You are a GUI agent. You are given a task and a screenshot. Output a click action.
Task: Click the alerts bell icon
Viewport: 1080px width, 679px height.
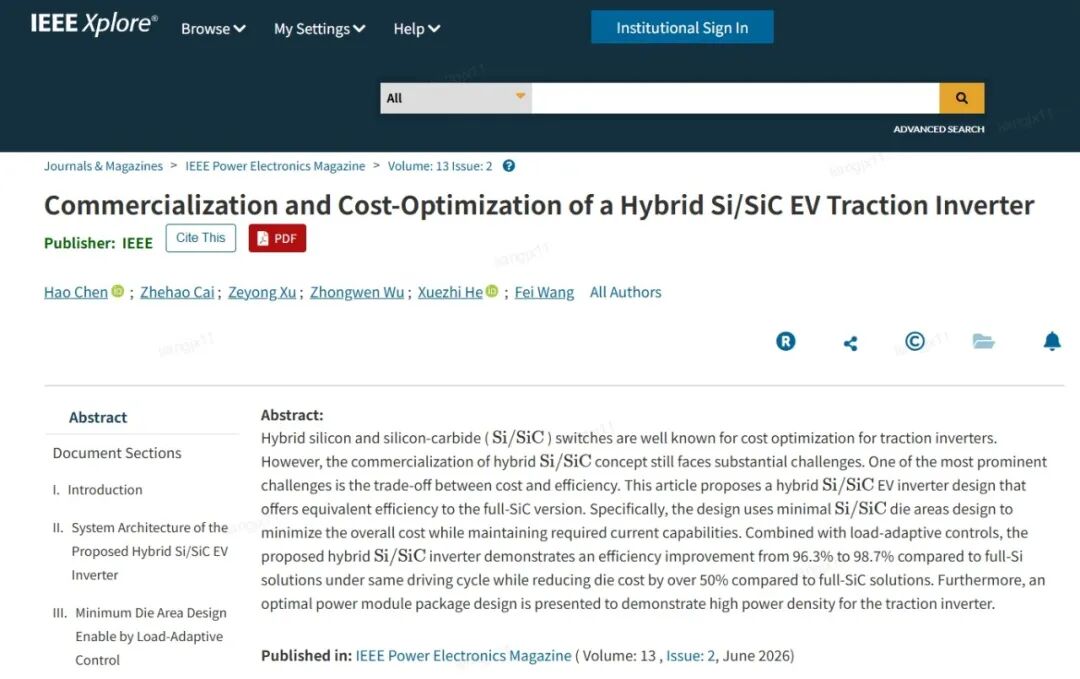tap(1052, 341)
